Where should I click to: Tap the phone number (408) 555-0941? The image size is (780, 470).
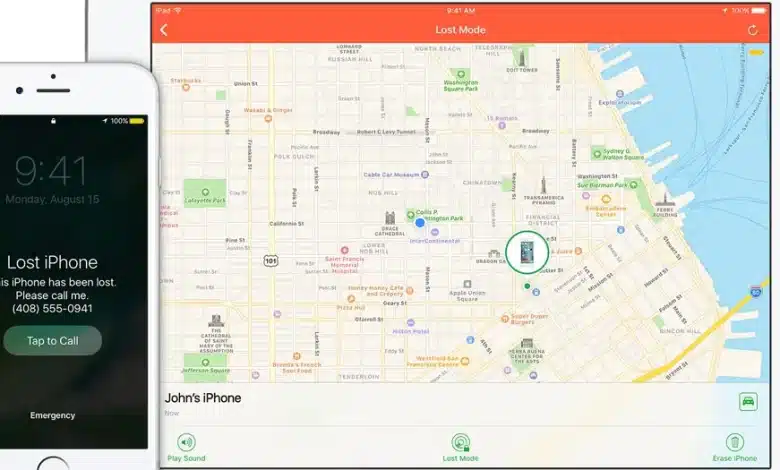(52, 308)
